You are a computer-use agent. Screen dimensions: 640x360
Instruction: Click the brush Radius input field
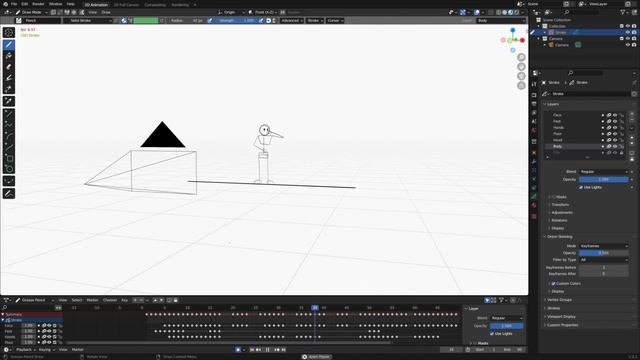coord(186,20)
